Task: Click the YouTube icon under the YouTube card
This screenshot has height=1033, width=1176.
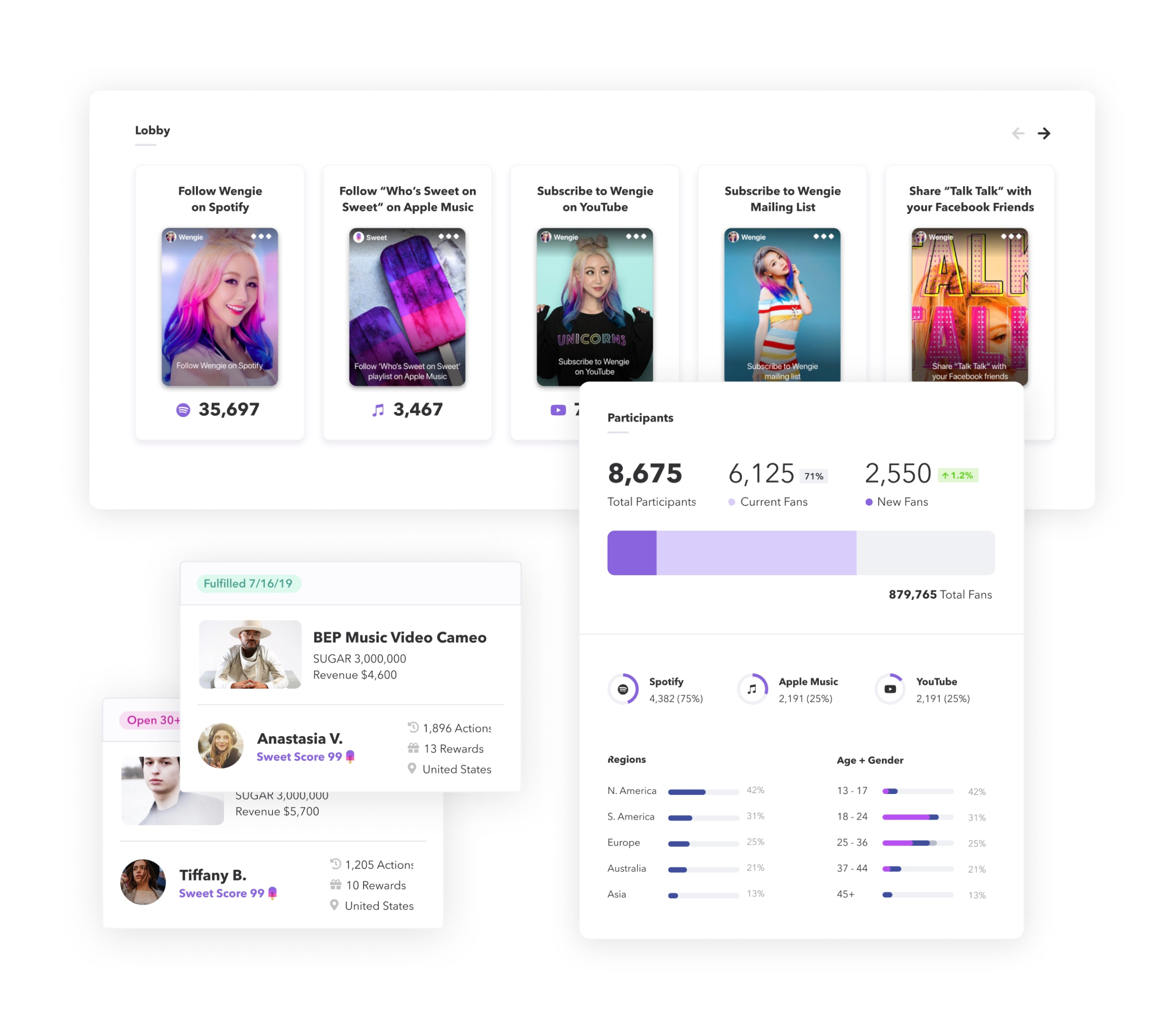Action: click(x=558, y=410)
